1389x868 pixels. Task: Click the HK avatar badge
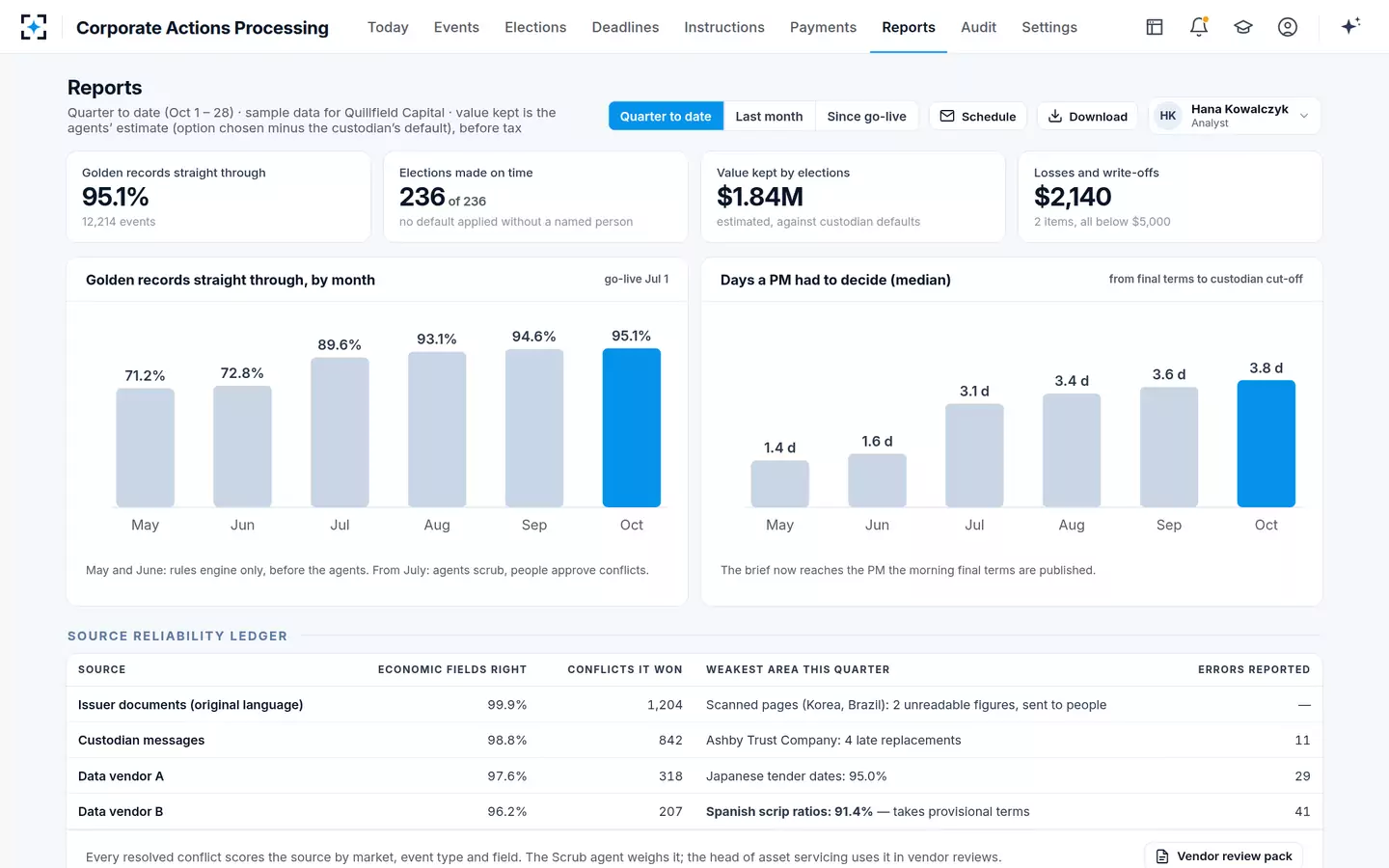pos(1168,116)
